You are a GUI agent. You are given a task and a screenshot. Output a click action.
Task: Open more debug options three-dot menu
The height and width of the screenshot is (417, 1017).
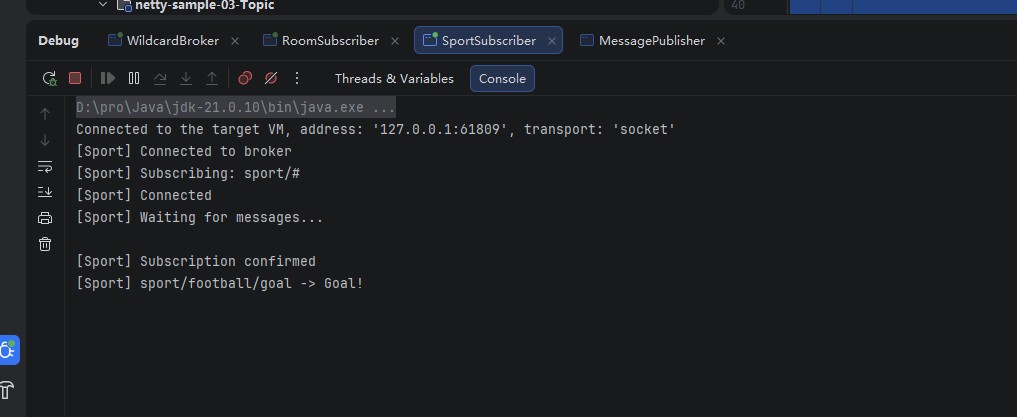point(297,78)
